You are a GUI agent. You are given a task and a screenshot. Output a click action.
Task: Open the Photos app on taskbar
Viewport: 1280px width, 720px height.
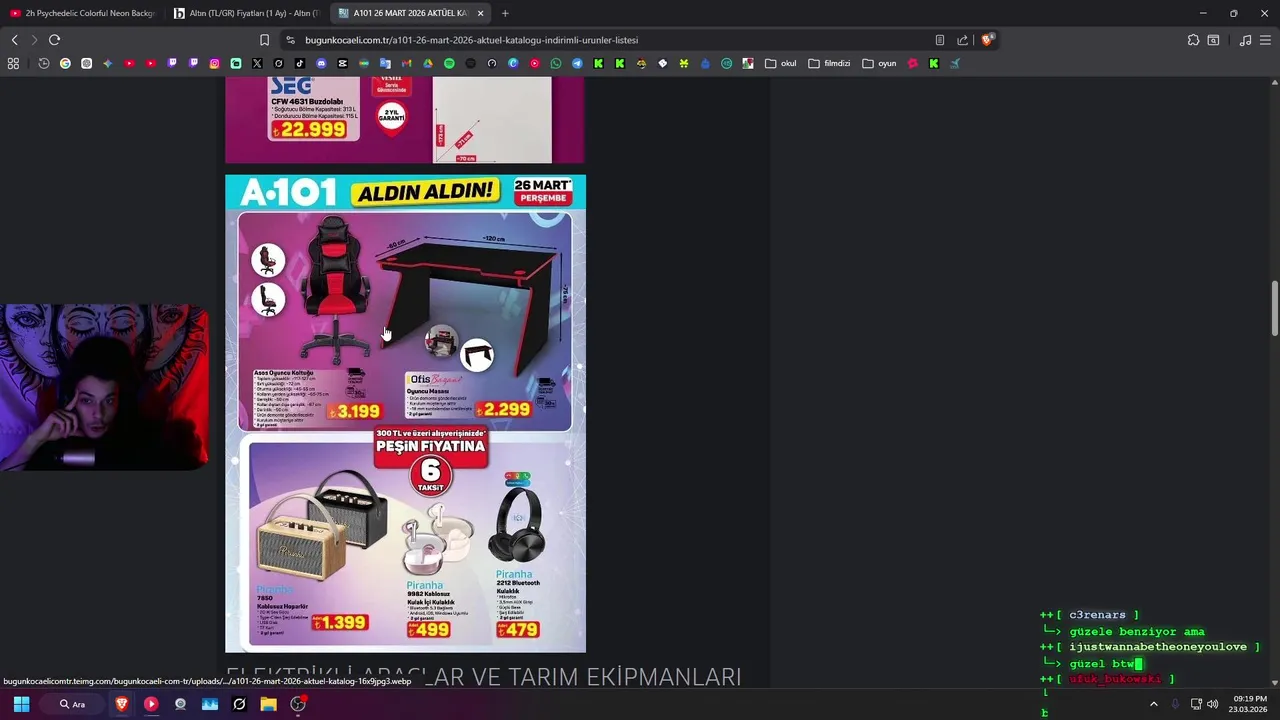(210, 704)
